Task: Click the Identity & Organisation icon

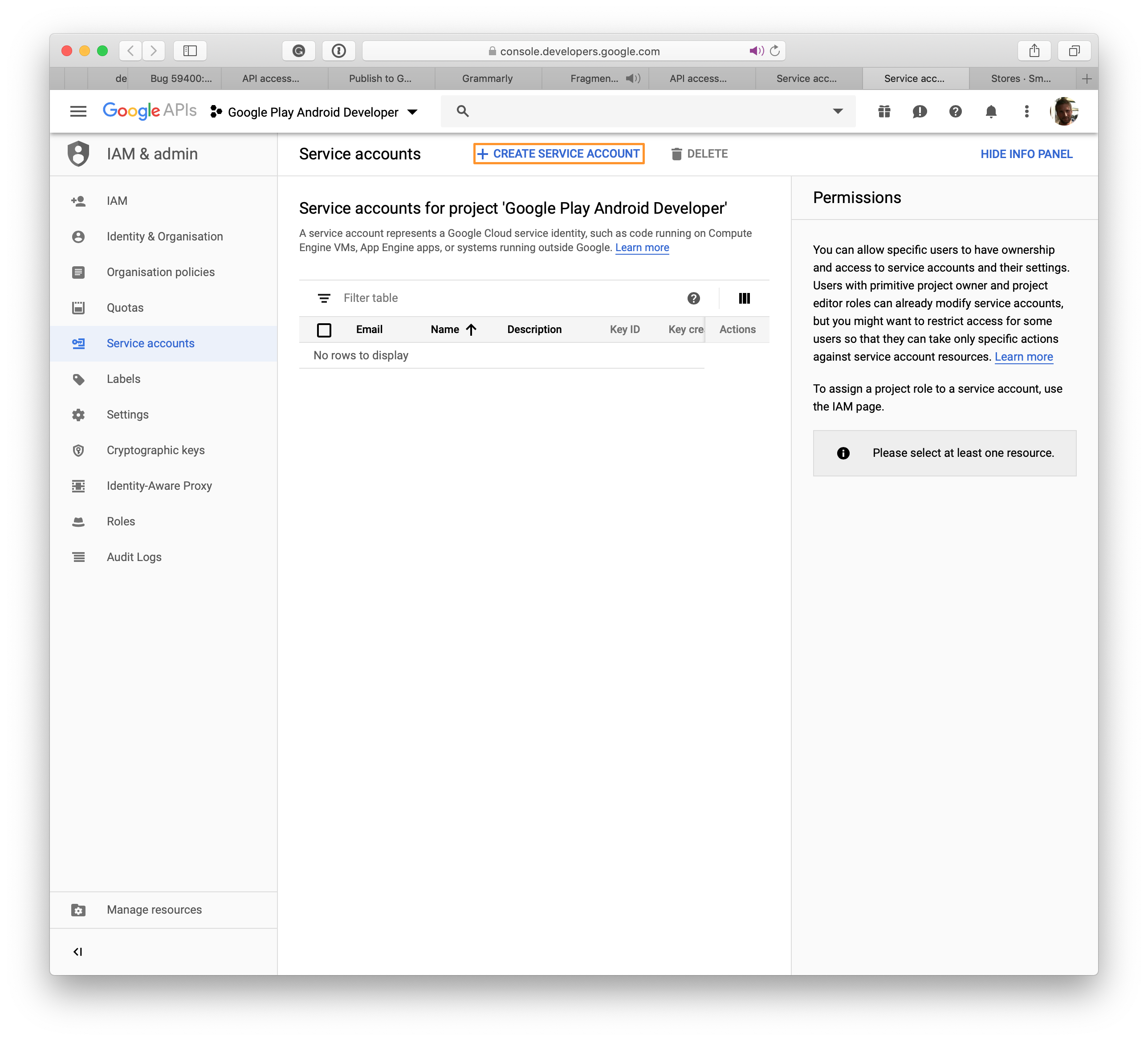Action: 80,236
